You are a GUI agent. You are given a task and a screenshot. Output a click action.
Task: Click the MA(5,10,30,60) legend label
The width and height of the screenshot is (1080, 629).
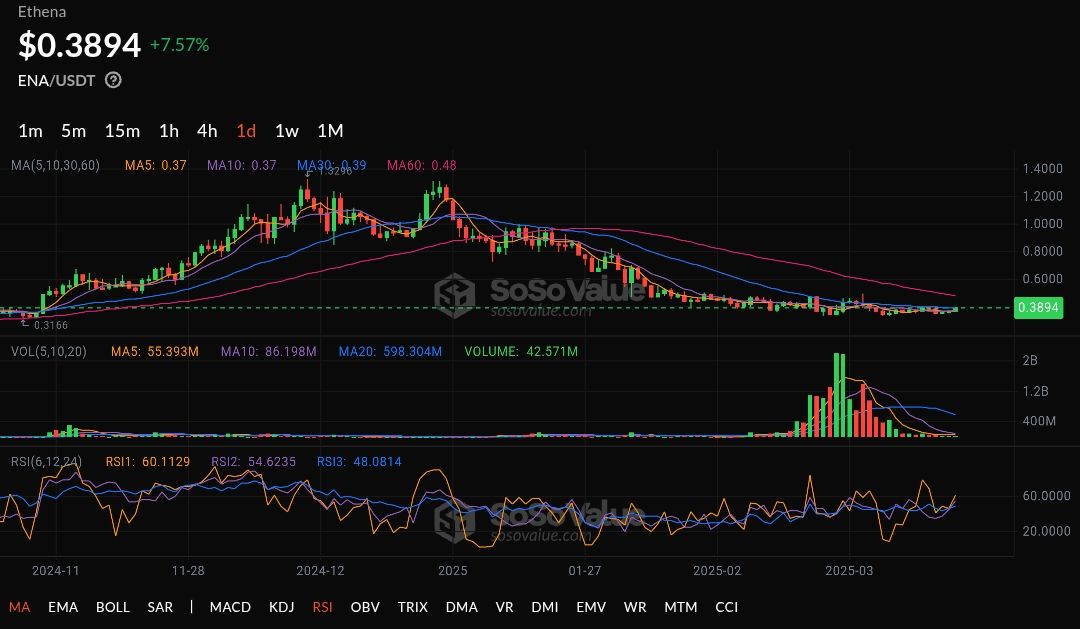[x=55, y=165]
